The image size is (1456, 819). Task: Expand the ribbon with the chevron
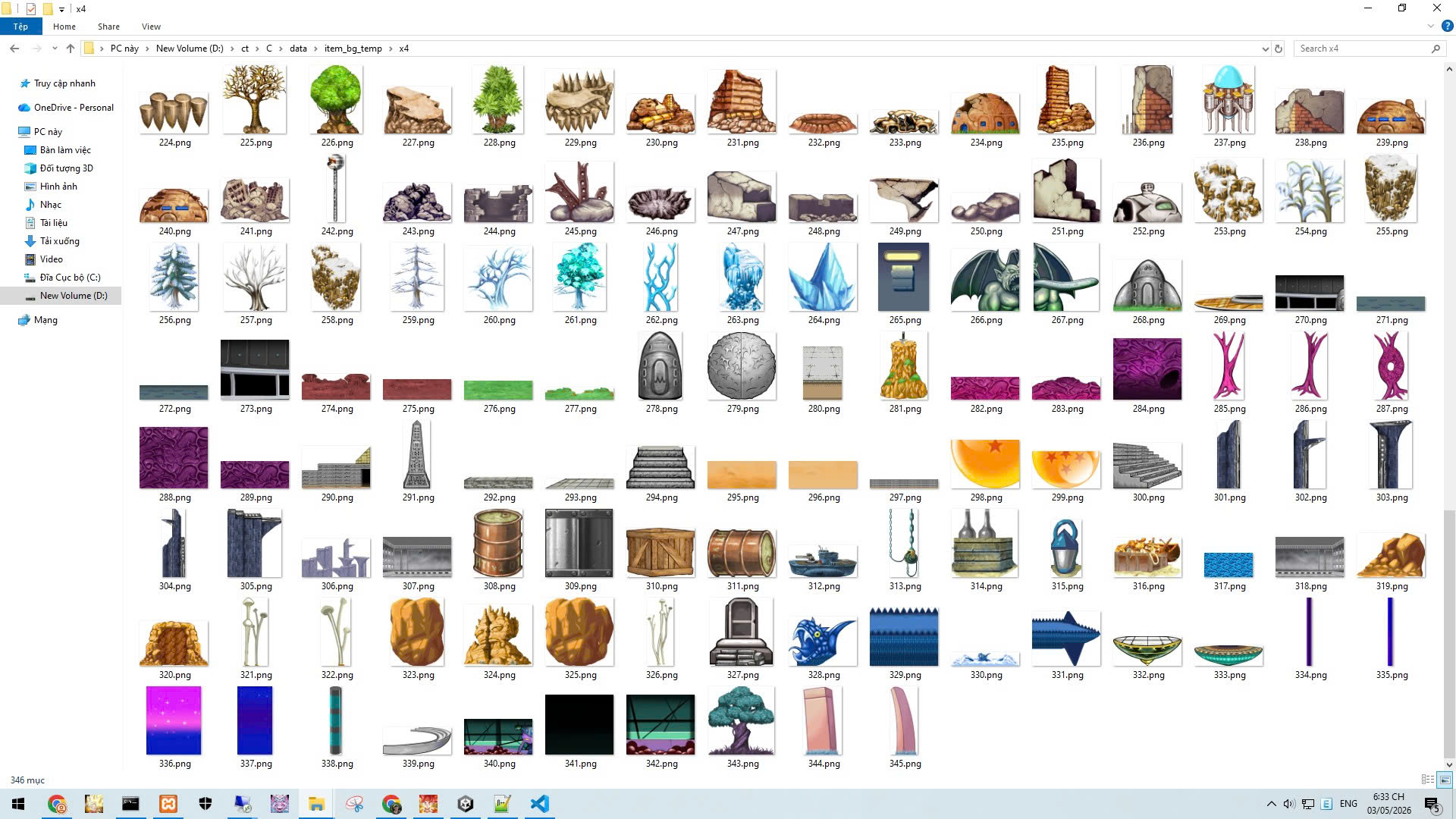(x=1431, y=27)
